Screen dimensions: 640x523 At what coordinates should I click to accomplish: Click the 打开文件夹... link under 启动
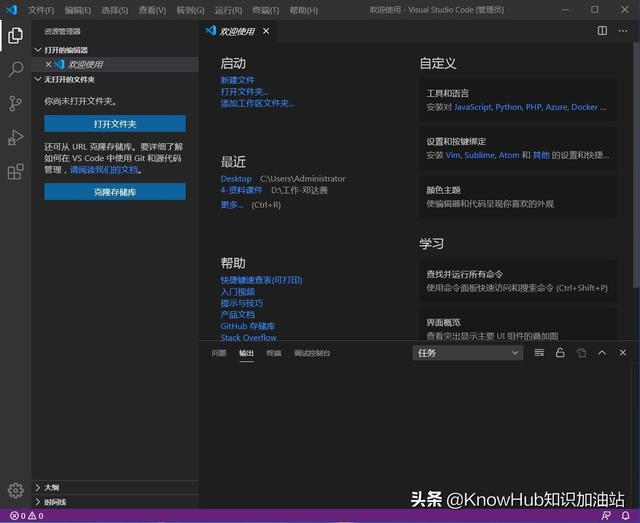244,91
